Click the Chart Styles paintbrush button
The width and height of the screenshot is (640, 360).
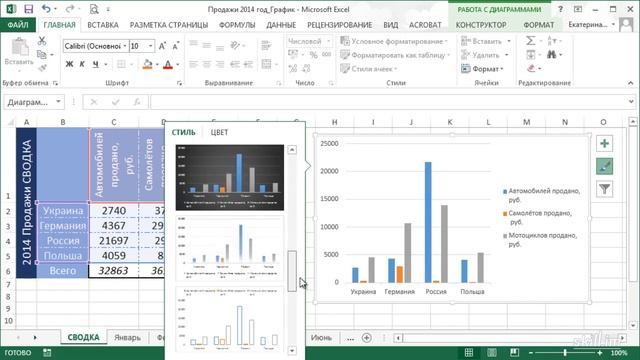click(604, 166)
